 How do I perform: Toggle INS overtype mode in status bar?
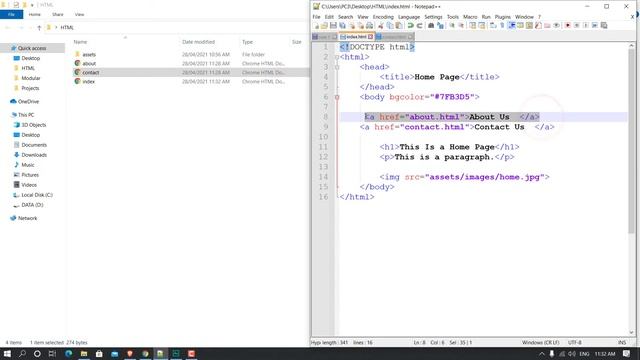click(622, 342)
